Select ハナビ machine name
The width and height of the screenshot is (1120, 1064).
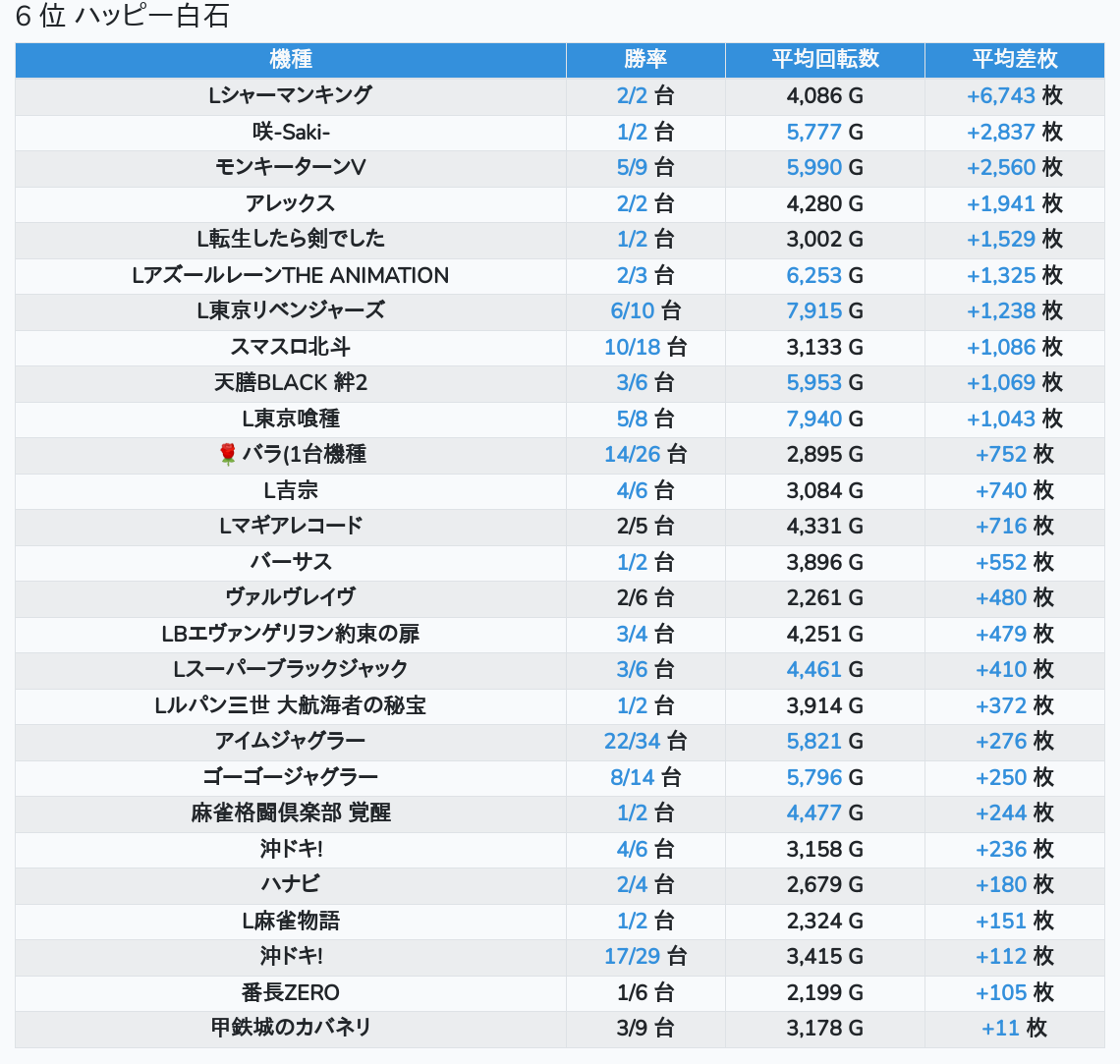(x=291, y=885)
